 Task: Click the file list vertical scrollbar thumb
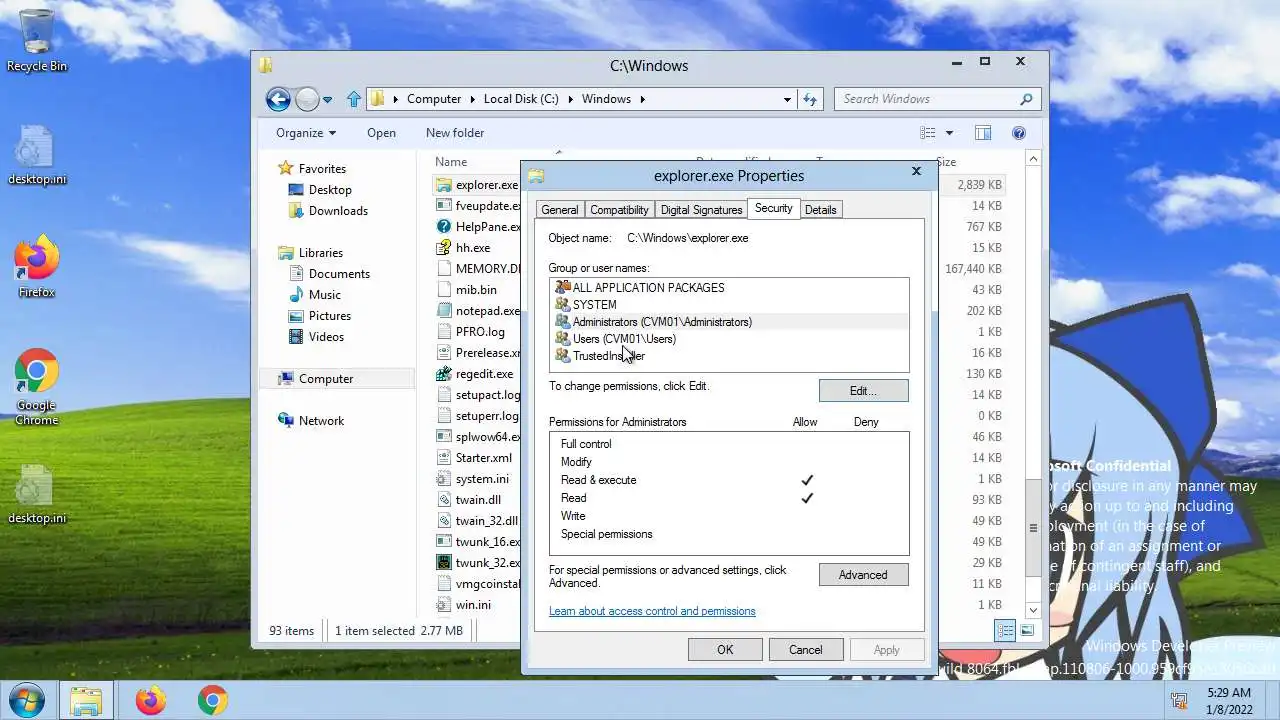coord(1033,526)
